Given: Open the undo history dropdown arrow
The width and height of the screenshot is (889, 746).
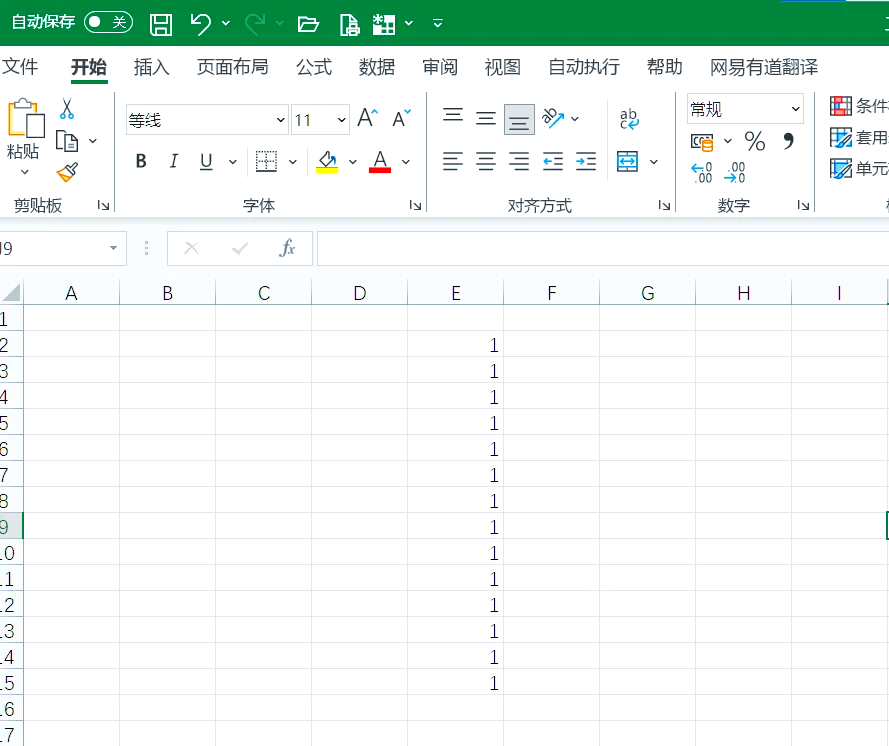Looking at the screenshot, I should (x=226, y=23).
